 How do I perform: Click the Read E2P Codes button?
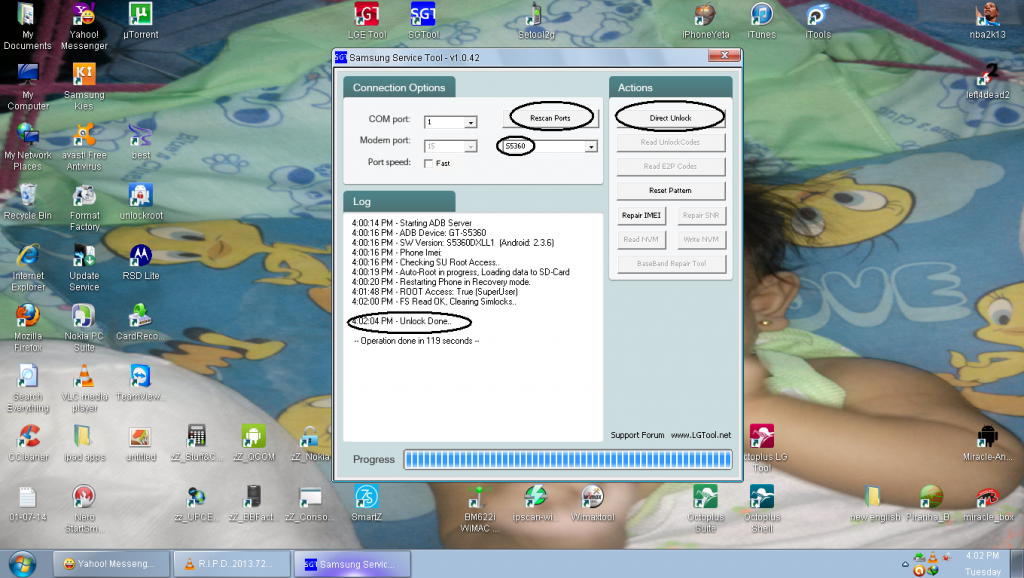click(x=671, y=167)
